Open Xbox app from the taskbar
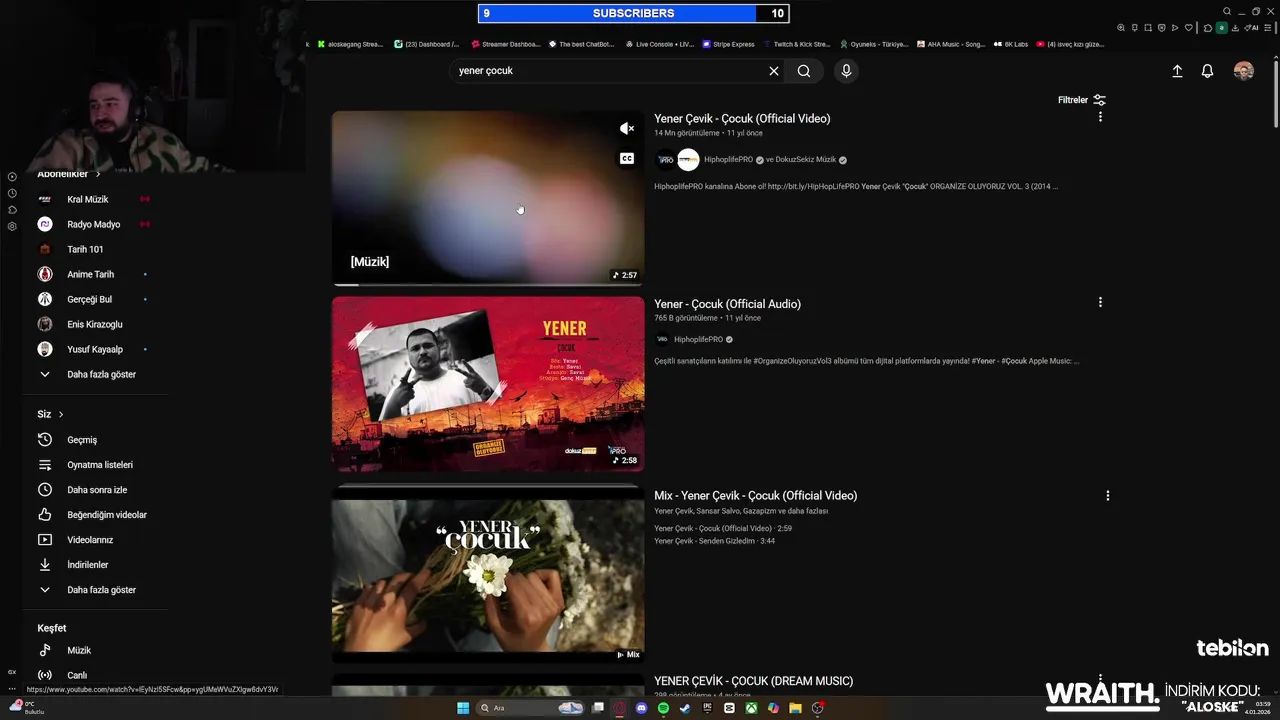The image size is (1280, 720). tap(751, 708)
